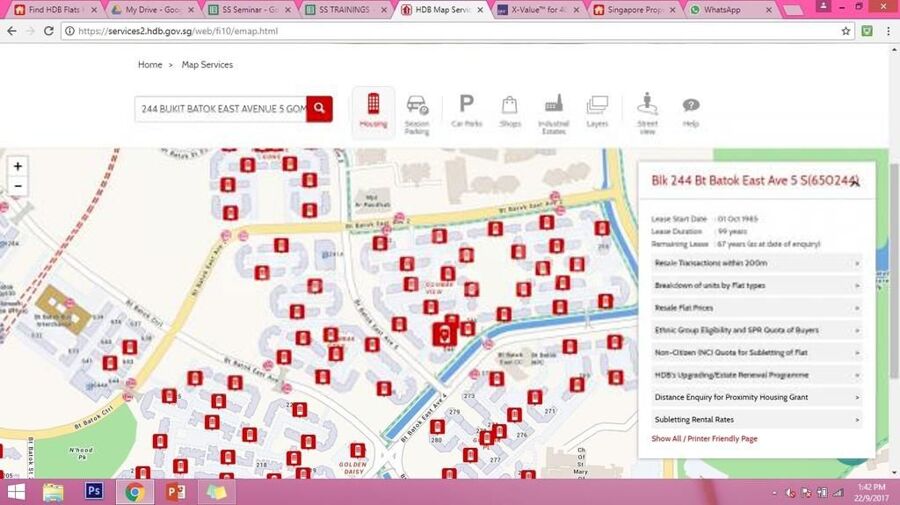Open the Help icon
Viewport: 900px width, 505px height.
pos(691,111)
